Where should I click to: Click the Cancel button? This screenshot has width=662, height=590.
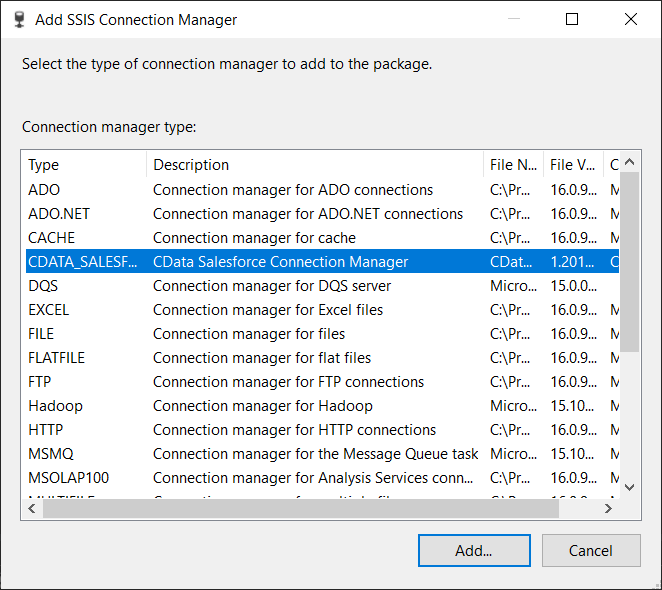[x=591, y=550]
